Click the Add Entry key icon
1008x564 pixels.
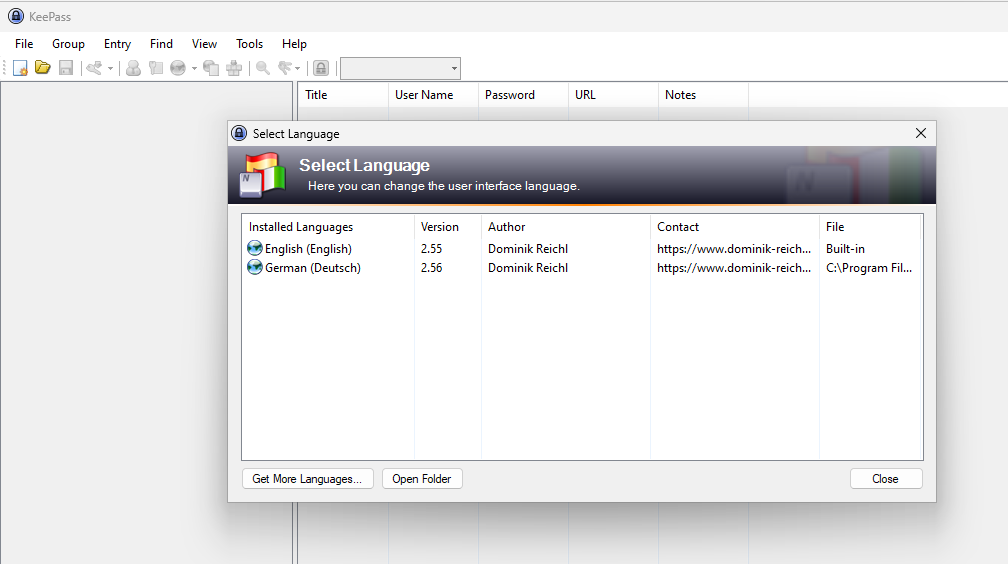pyautogui.click(x=94, y=68)
